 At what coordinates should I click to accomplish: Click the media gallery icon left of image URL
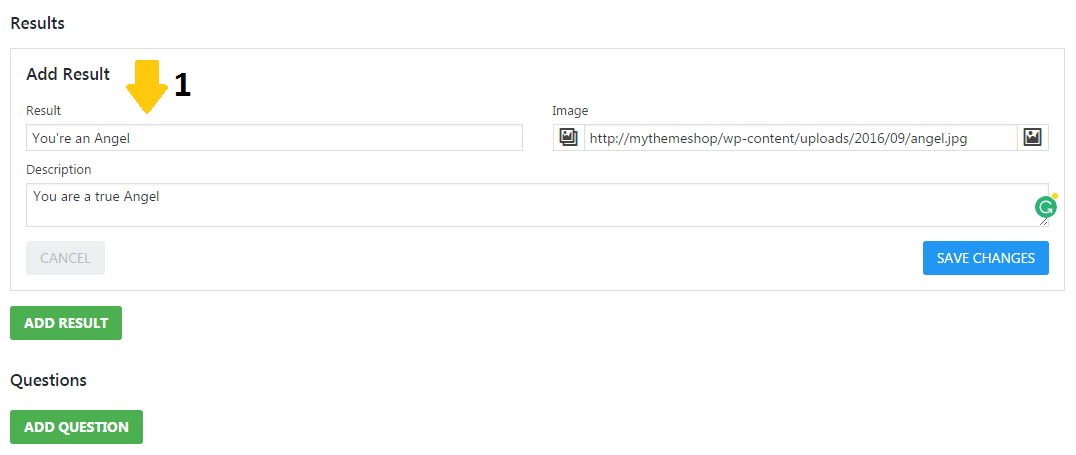pos(568,138)
